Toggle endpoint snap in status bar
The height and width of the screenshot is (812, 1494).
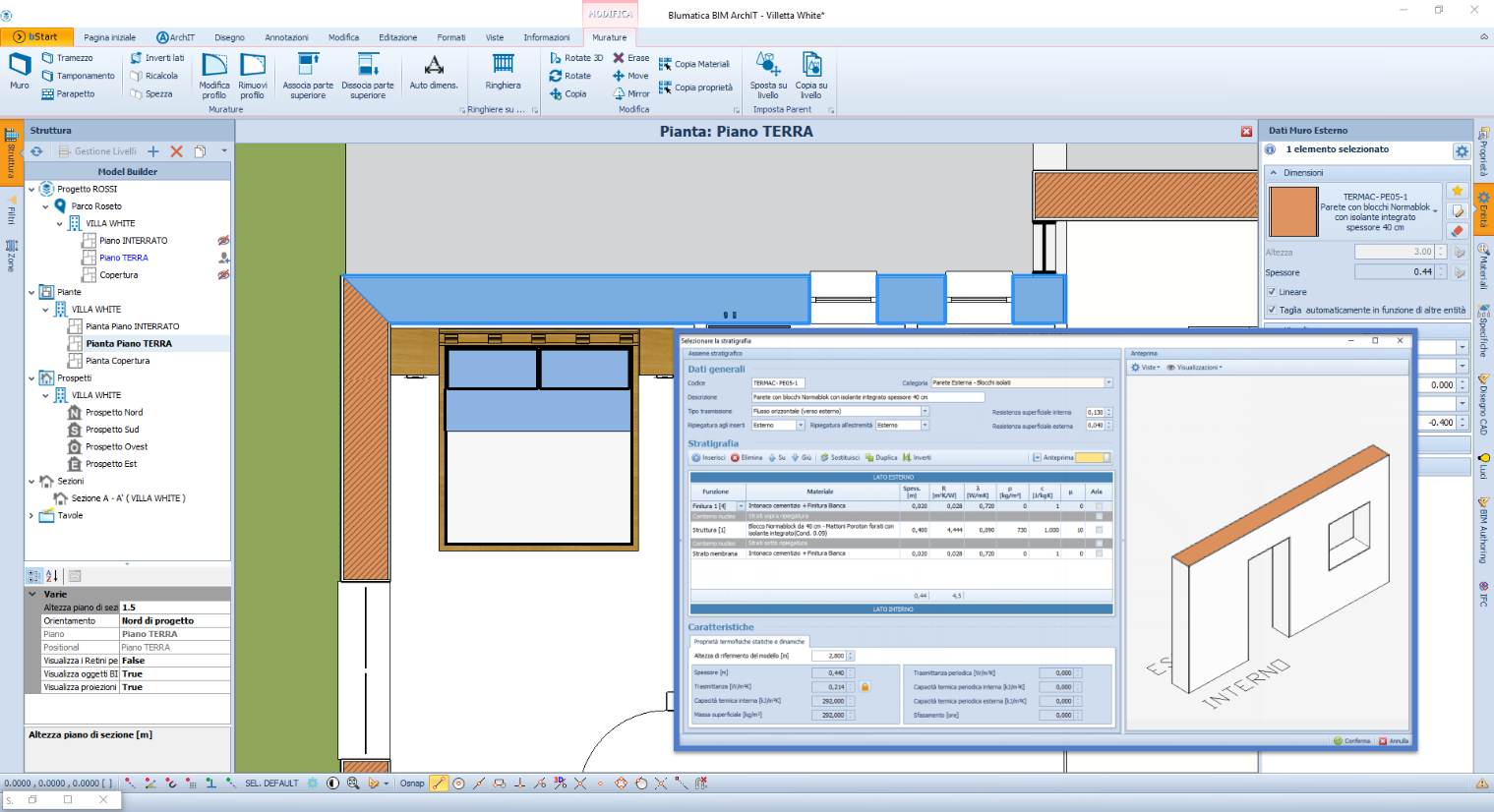click(x=439, y=783)
